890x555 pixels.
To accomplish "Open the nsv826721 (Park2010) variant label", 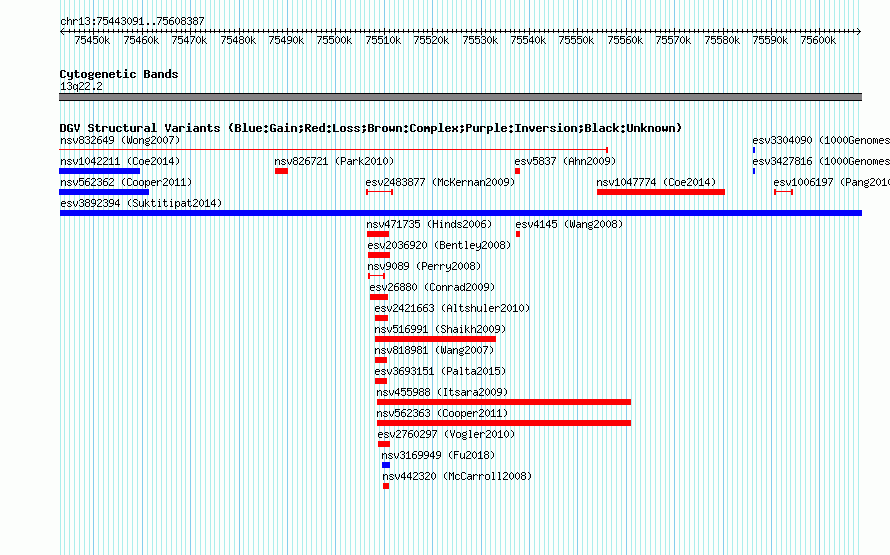I will (334, 161).
